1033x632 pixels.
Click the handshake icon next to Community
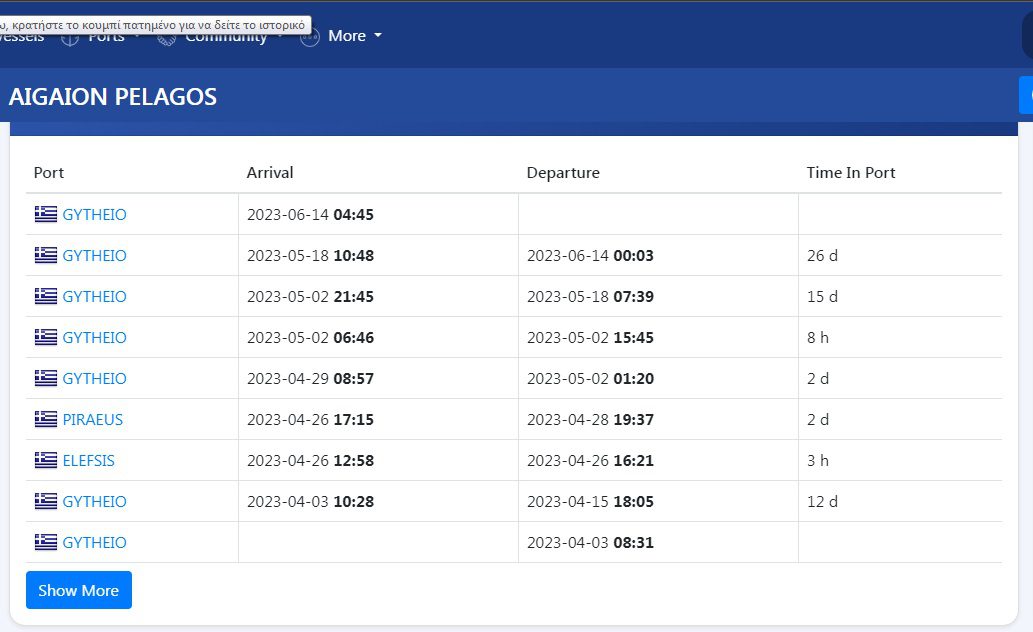point(167,38)
